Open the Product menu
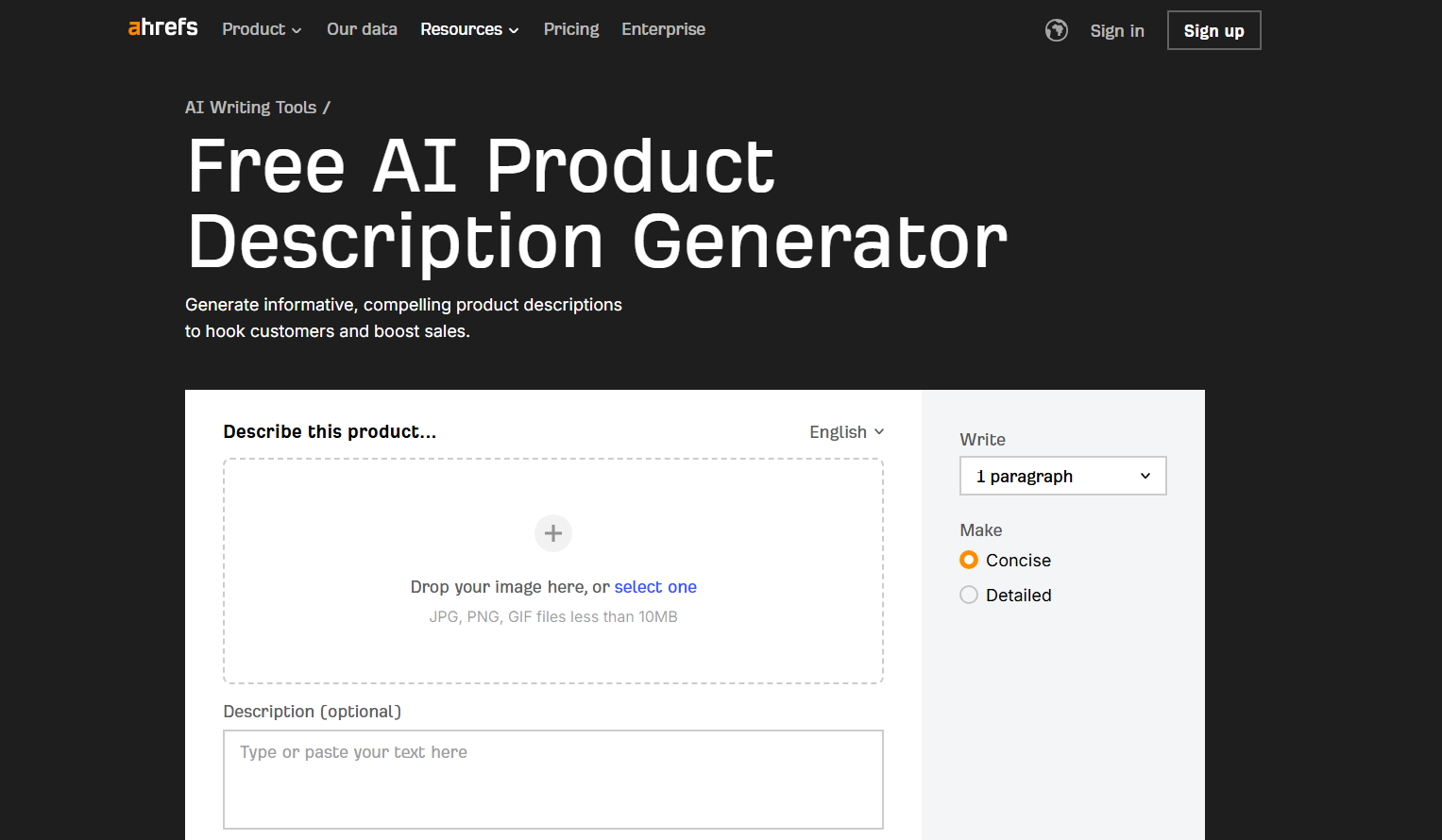Screen dimensions: 1442x840 [x=262, y=29]
